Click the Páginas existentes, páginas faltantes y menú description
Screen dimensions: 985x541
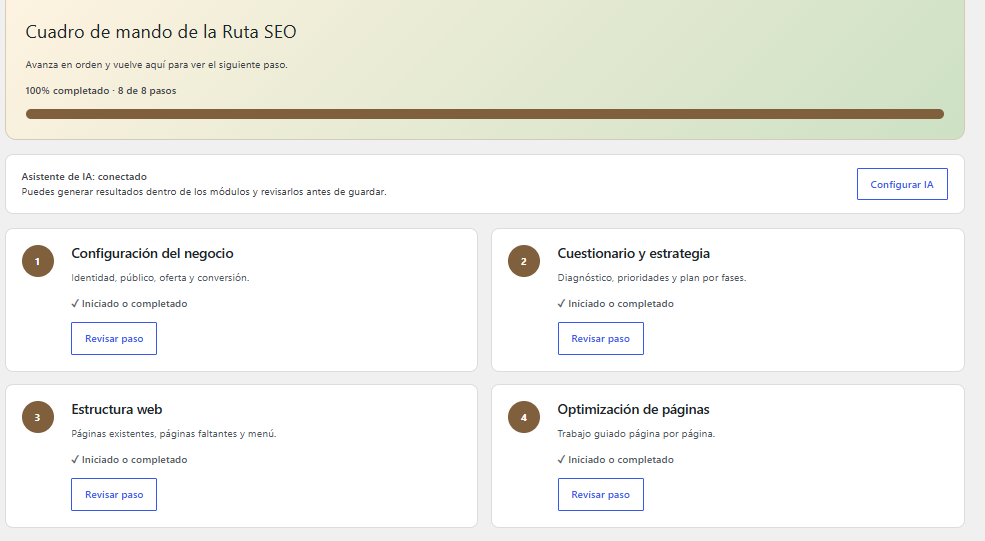coord(173,434)
